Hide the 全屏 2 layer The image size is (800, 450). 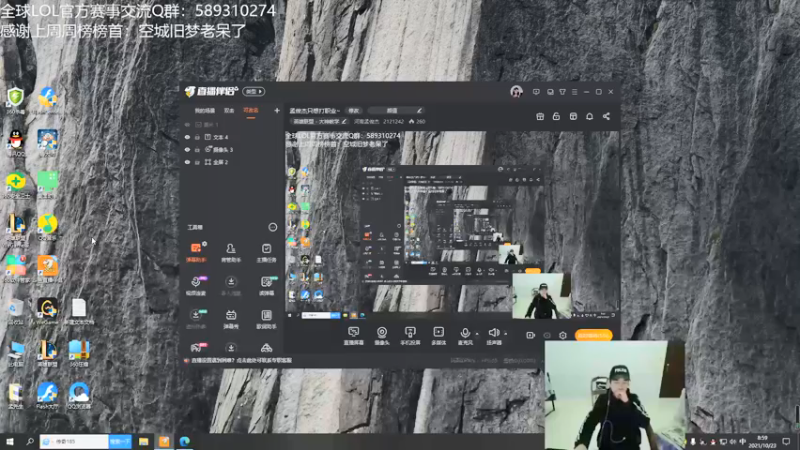pyautogui.click(x=187, y=162)
